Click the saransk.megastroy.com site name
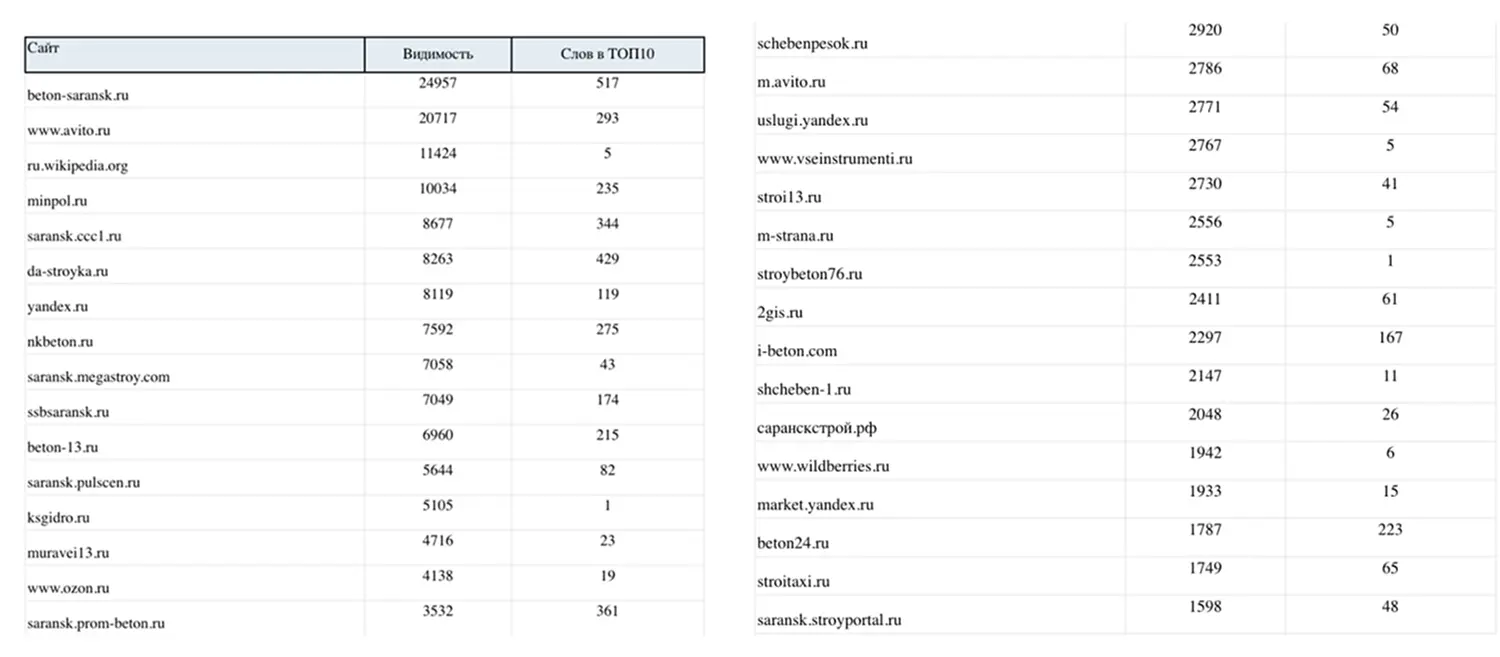 click(98, 377)
